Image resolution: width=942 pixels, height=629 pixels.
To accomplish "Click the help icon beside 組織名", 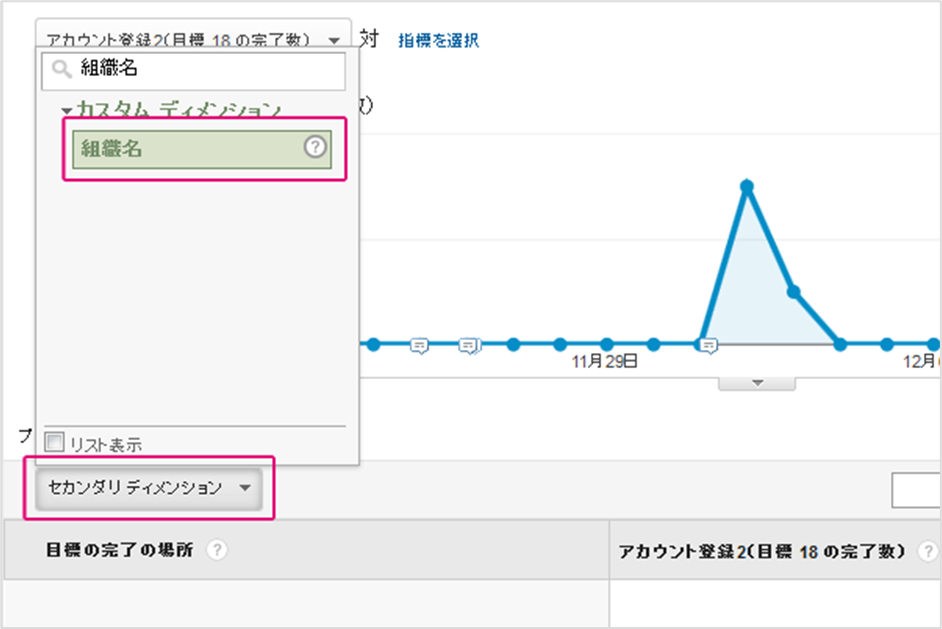I will coord(315,148).
